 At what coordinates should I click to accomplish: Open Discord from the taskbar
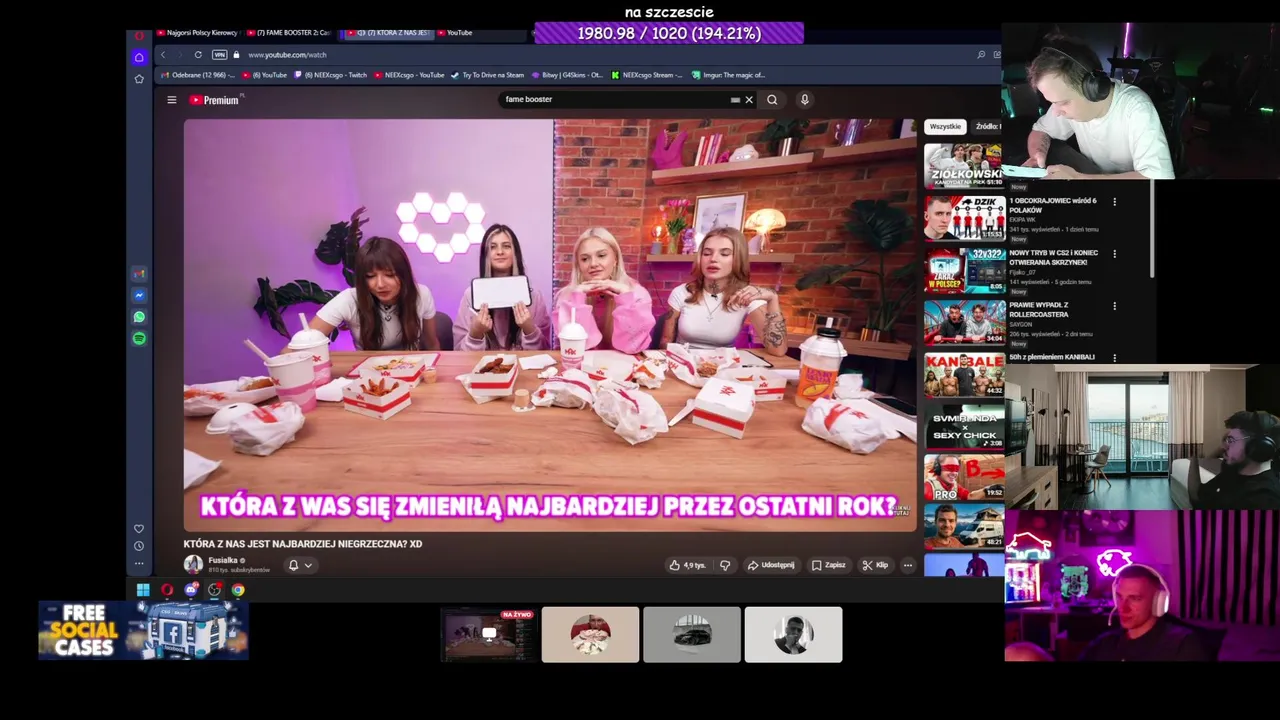point(191,590)
